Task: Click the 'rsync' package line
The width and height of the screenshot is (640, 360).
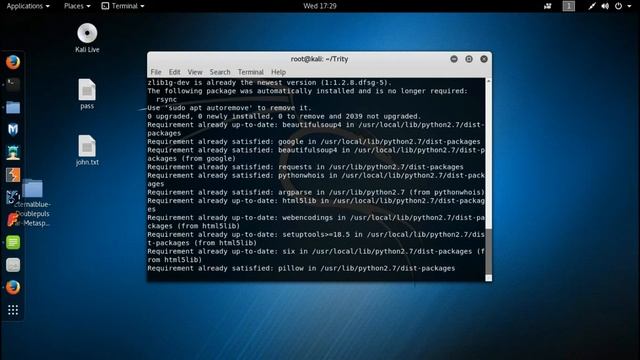Action: click(167, 99)
